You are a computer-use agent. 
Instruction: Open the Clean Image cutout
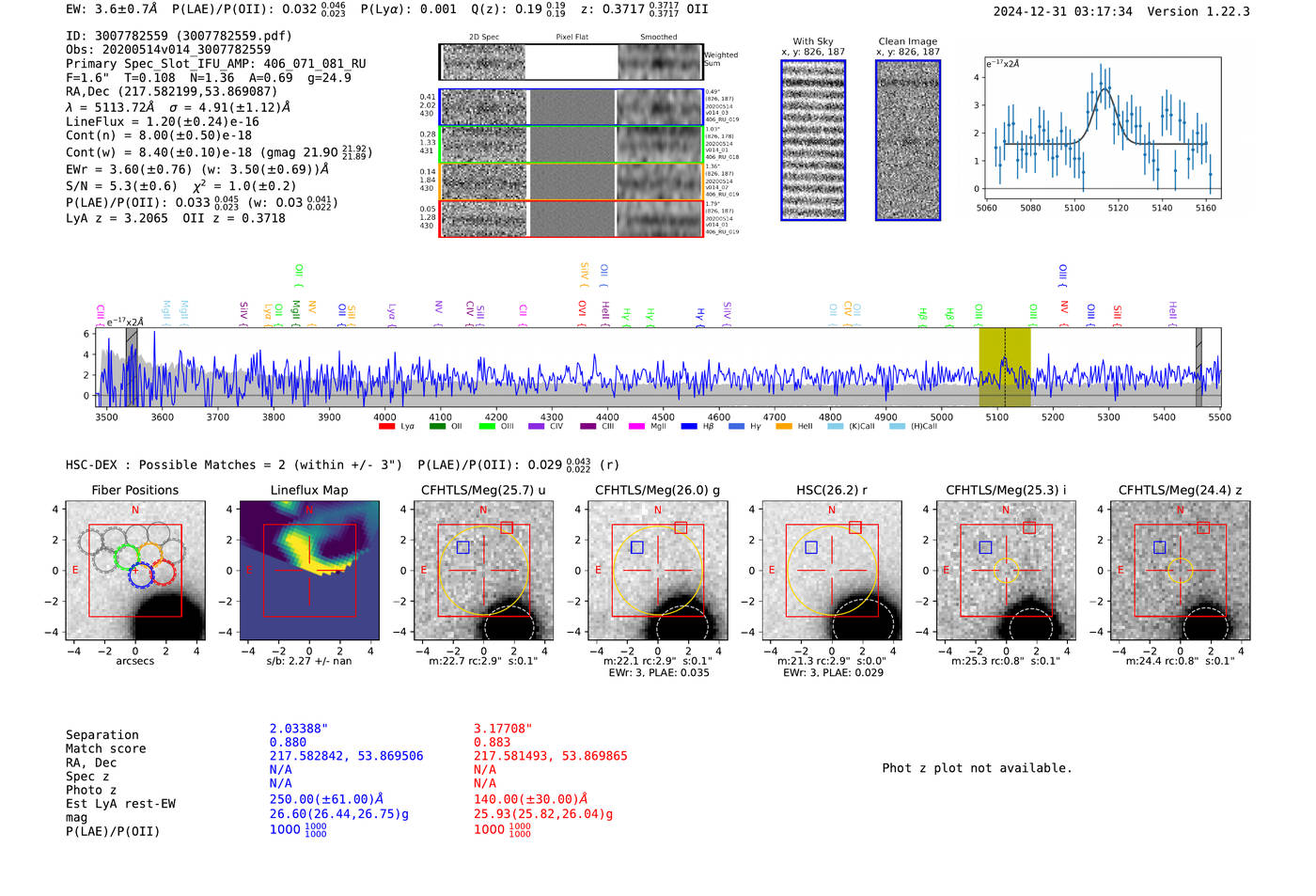(907, 140)
